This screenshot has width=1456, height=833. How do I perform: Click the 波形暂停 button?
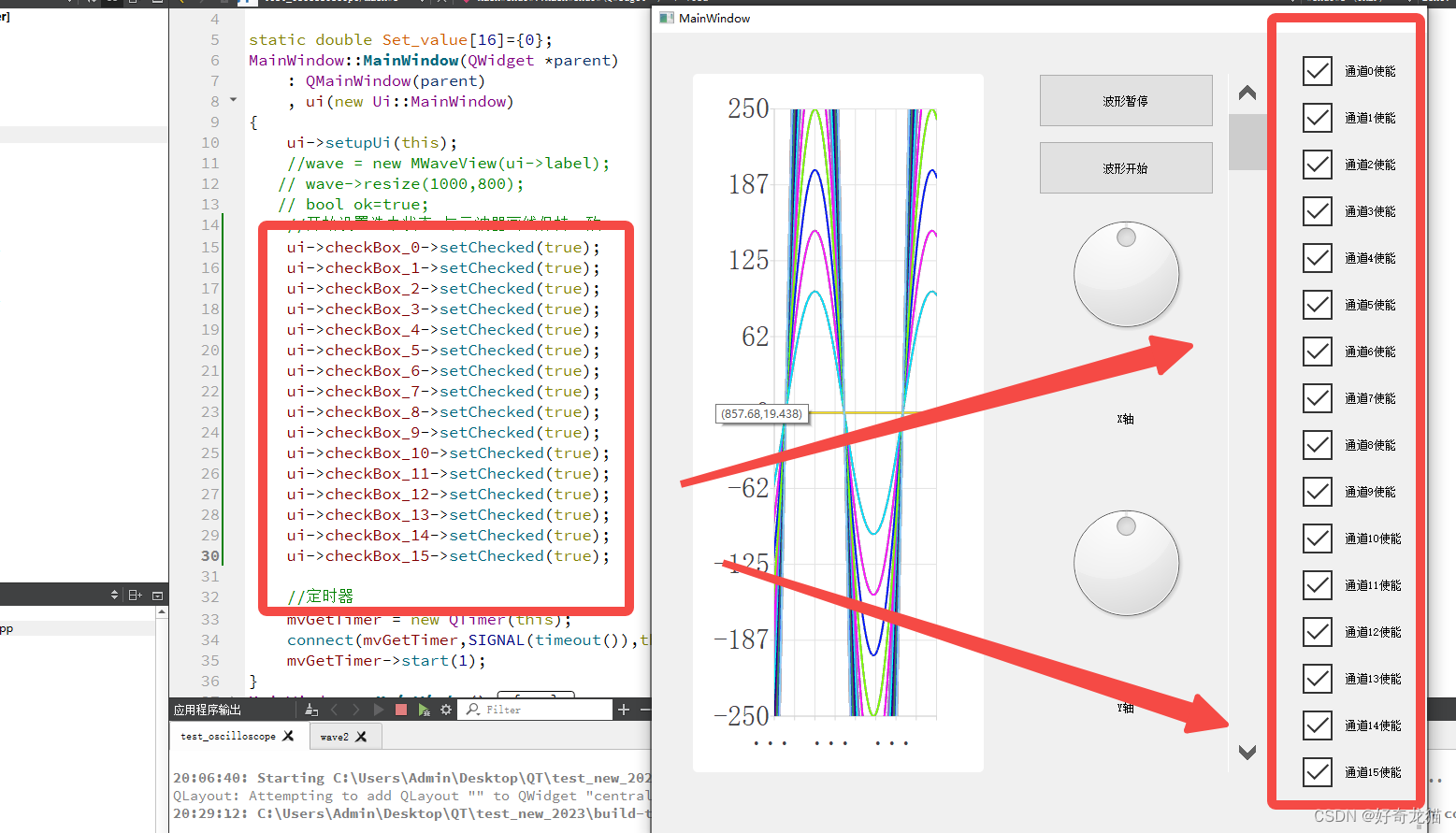click(x=1126, y=101)
